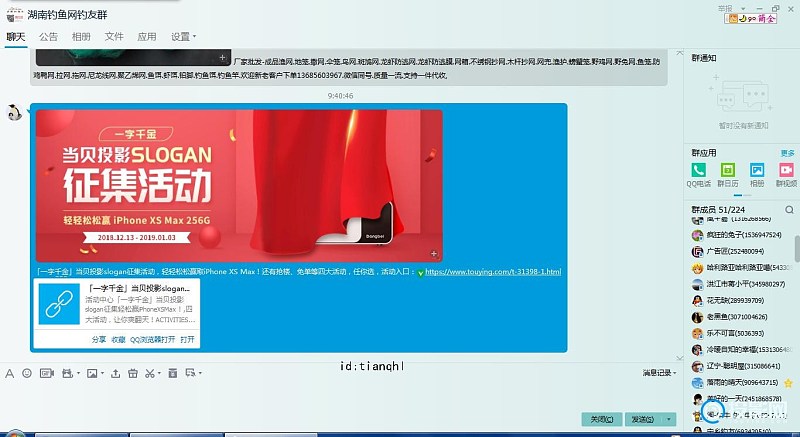Open the touying.com activity link
Viewport: 800px width, 437px height.
coord(493,272)
